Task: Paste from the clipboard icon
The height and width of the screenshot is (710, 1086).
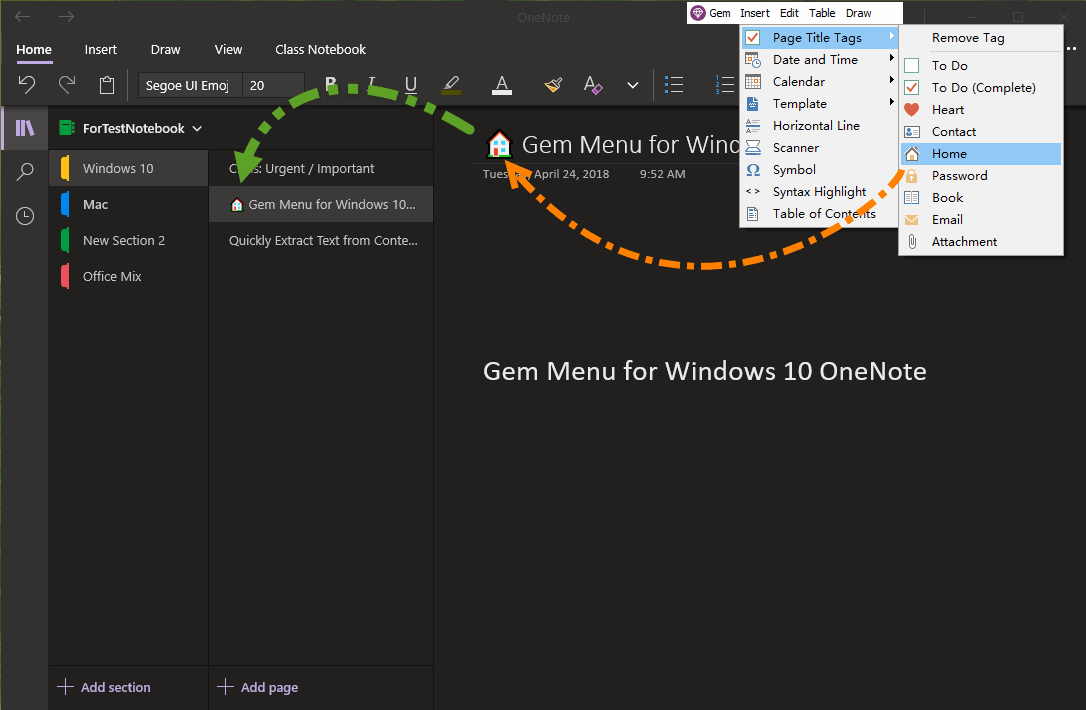Action: point(107,85)
